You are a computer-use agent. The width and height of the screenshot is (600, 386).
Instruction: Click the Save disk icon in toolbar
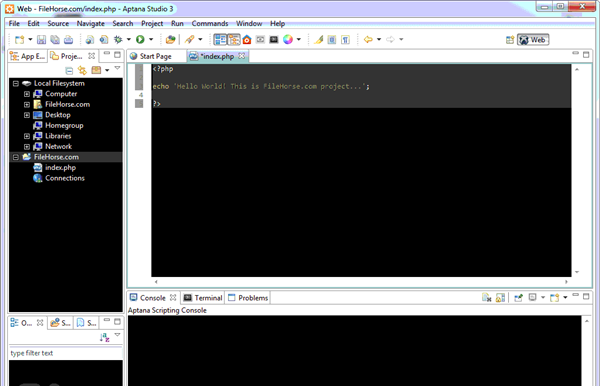pos(41,39)
